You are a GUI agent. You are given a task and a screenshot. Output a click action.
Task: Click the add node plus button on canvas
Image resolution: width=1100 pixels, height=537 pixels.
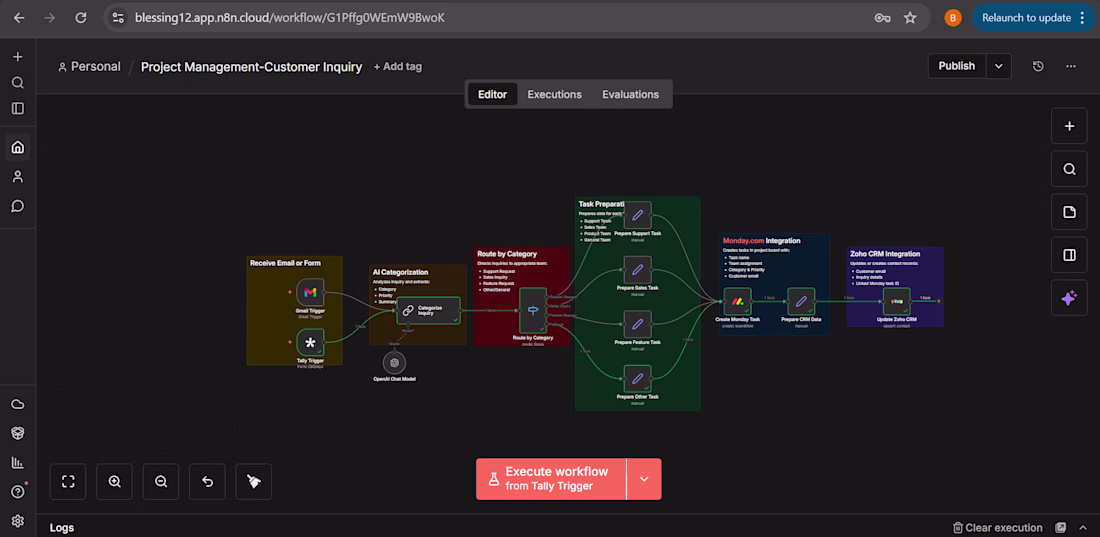coord(1069,126)
